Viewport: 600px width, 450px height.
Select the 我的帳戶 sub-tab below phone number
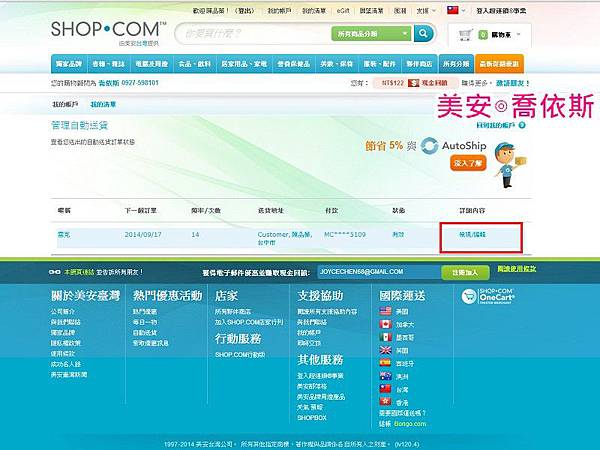[x=65, y=104]
